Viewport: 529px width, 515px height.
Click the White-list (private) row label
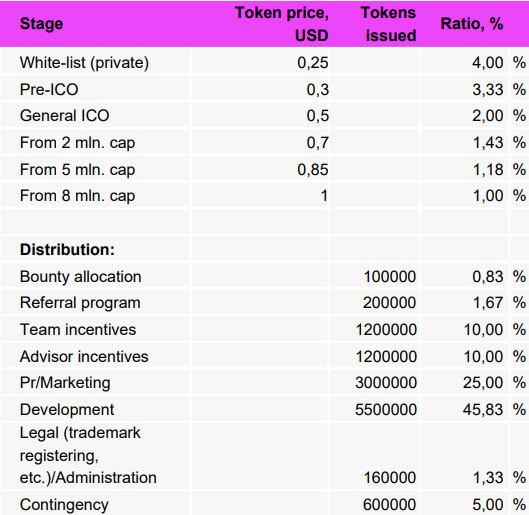click(x=84, y=63)
